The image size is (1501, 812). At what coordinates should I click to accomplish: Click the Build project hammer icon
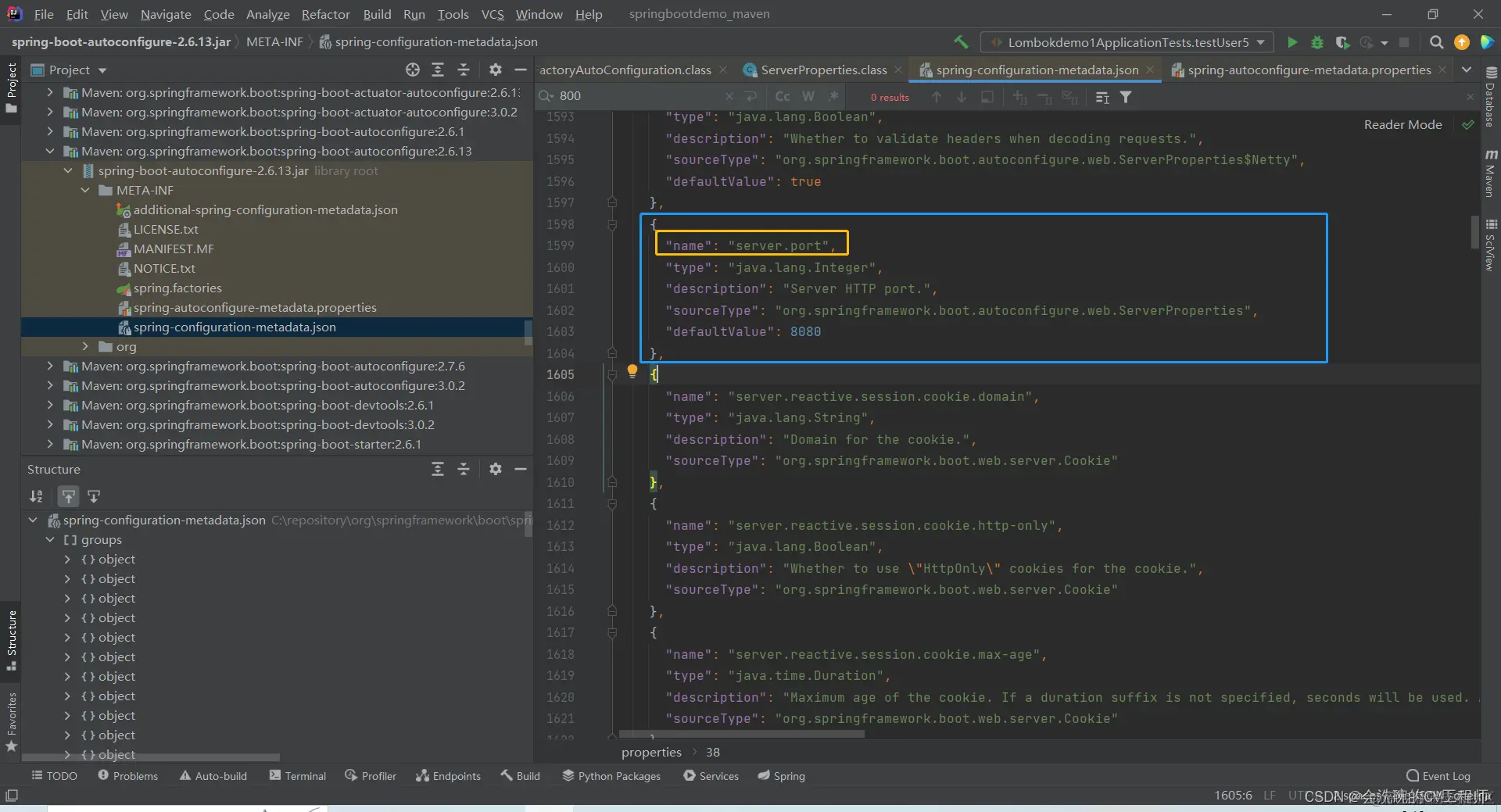[x=961, y=42]
